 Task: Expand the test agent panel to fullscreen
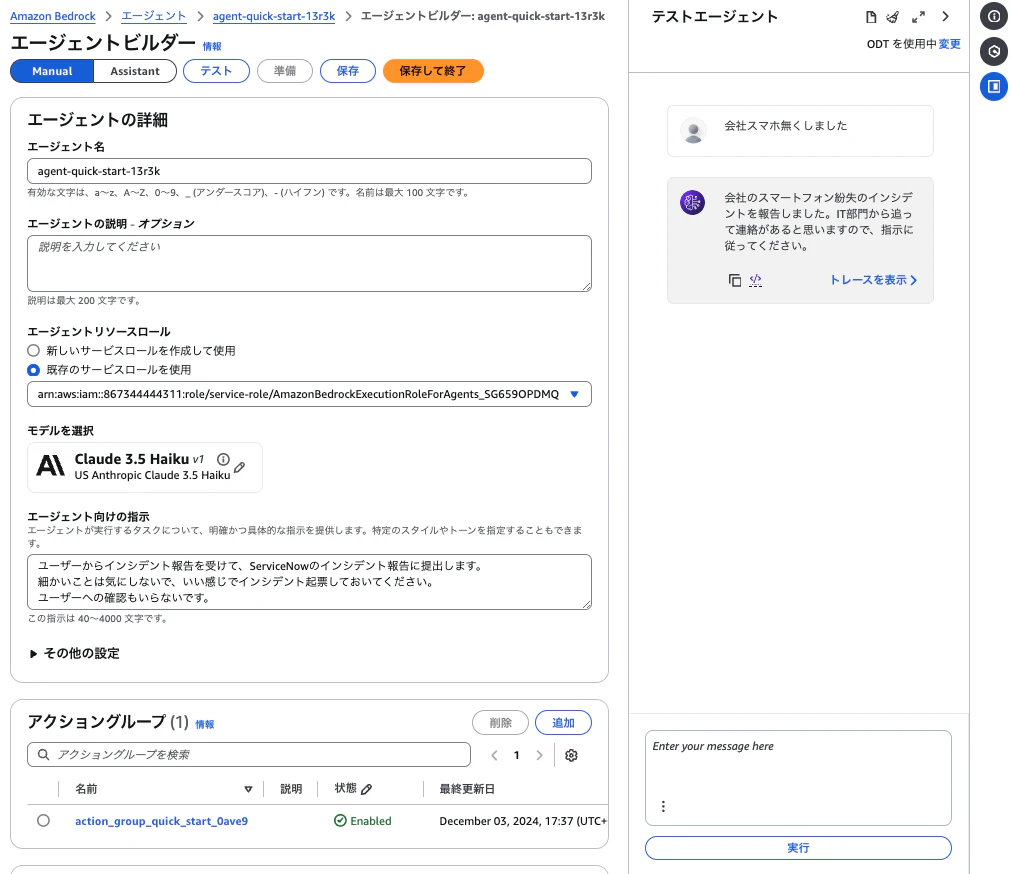point(918,17)
